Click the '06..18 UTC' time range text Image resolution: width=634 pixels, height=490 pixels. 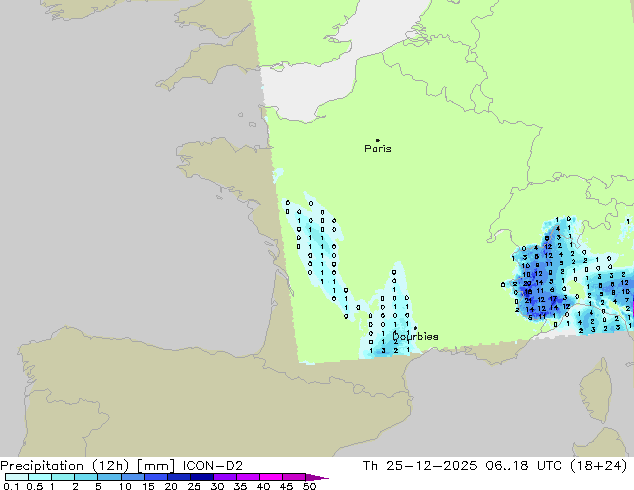[524, 466]
